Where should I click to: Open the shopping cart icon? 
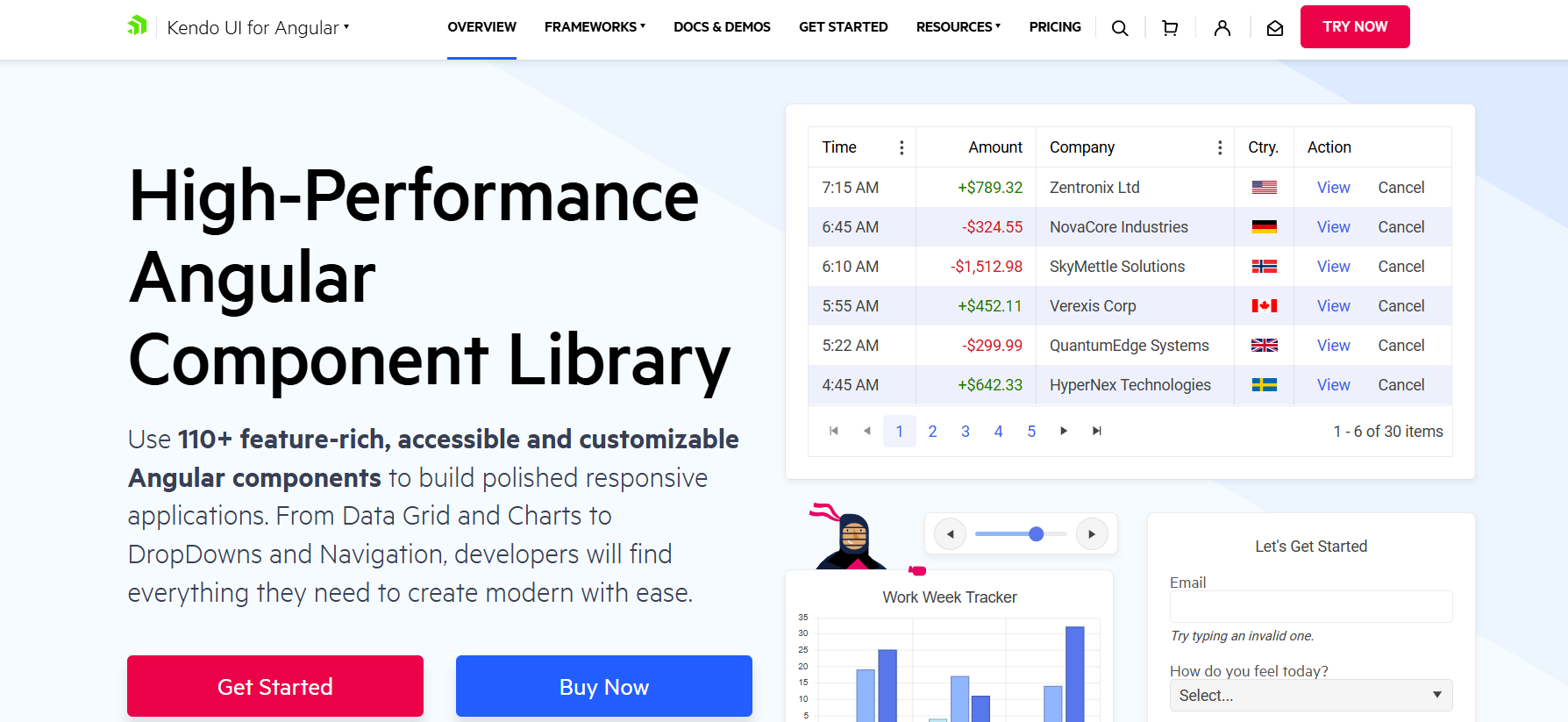pyautogui.click(x=1170, y=28)
